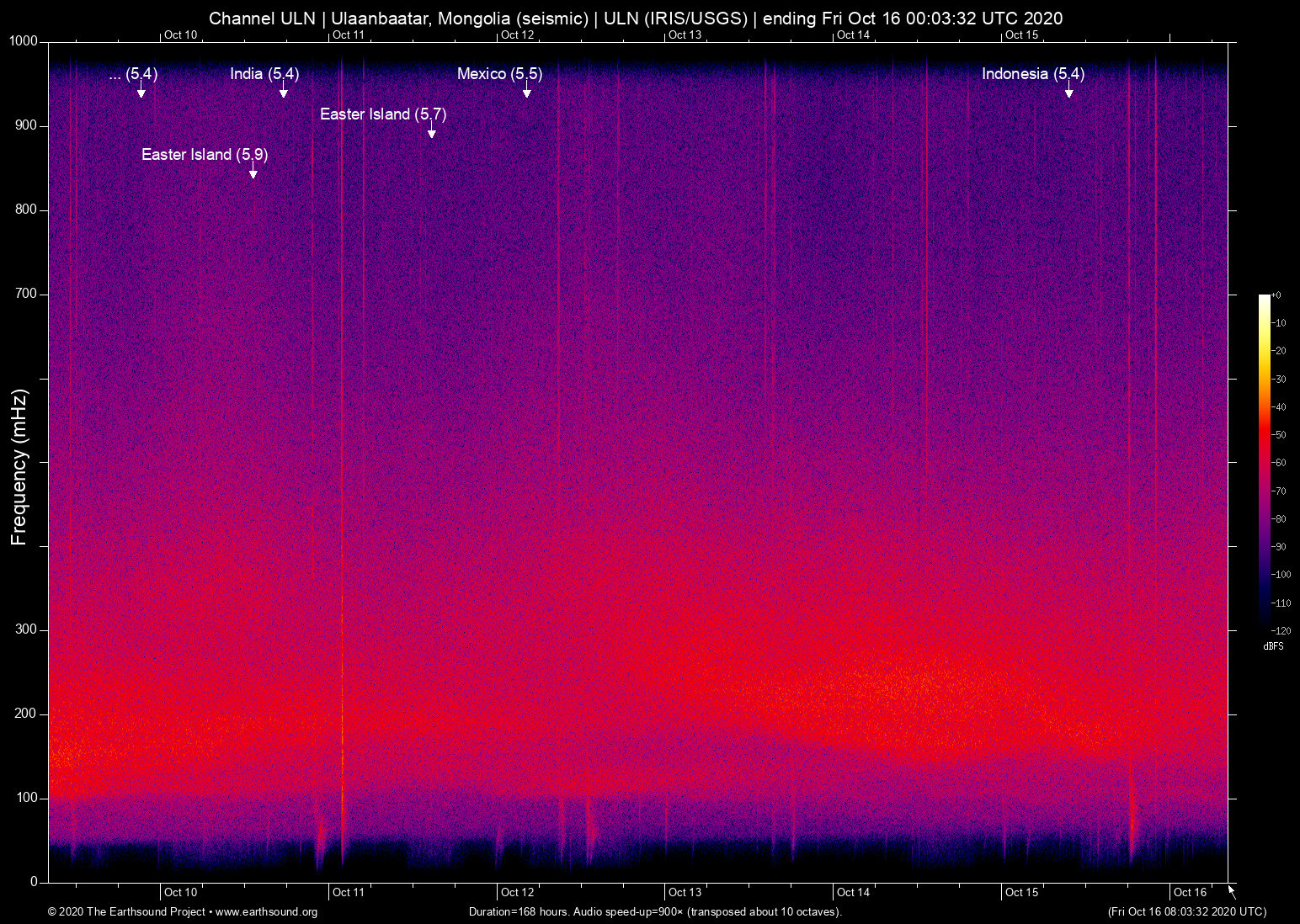Click the Frequency (mHz) axis title

click(x=19, y=467)
